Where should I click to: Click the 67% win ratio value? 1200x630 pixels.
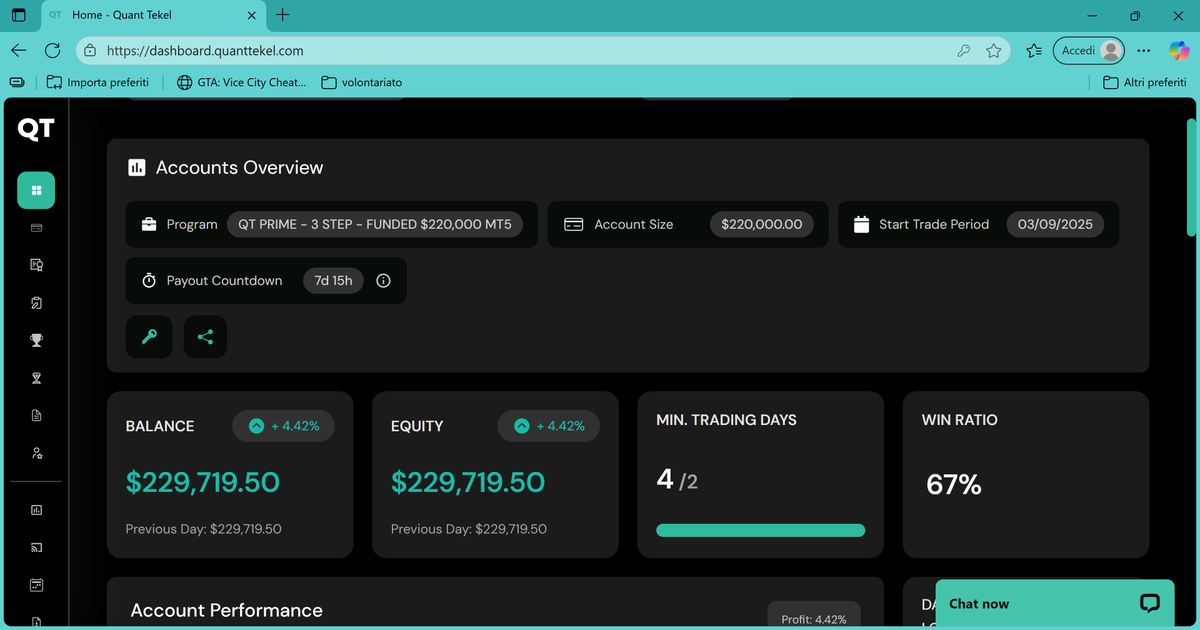[x=954, y=485]
